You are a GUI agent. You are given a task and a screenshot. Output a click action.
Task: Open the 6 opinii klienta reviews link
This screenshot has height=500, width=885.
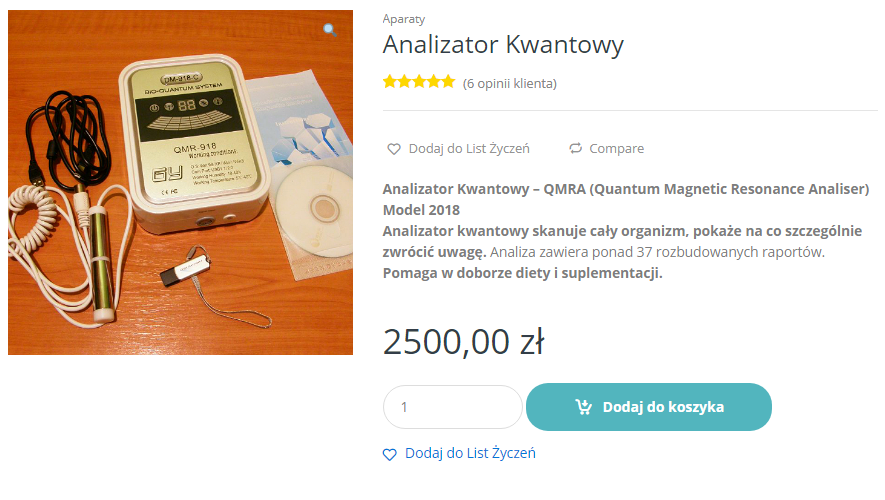(x=510, y=84)
